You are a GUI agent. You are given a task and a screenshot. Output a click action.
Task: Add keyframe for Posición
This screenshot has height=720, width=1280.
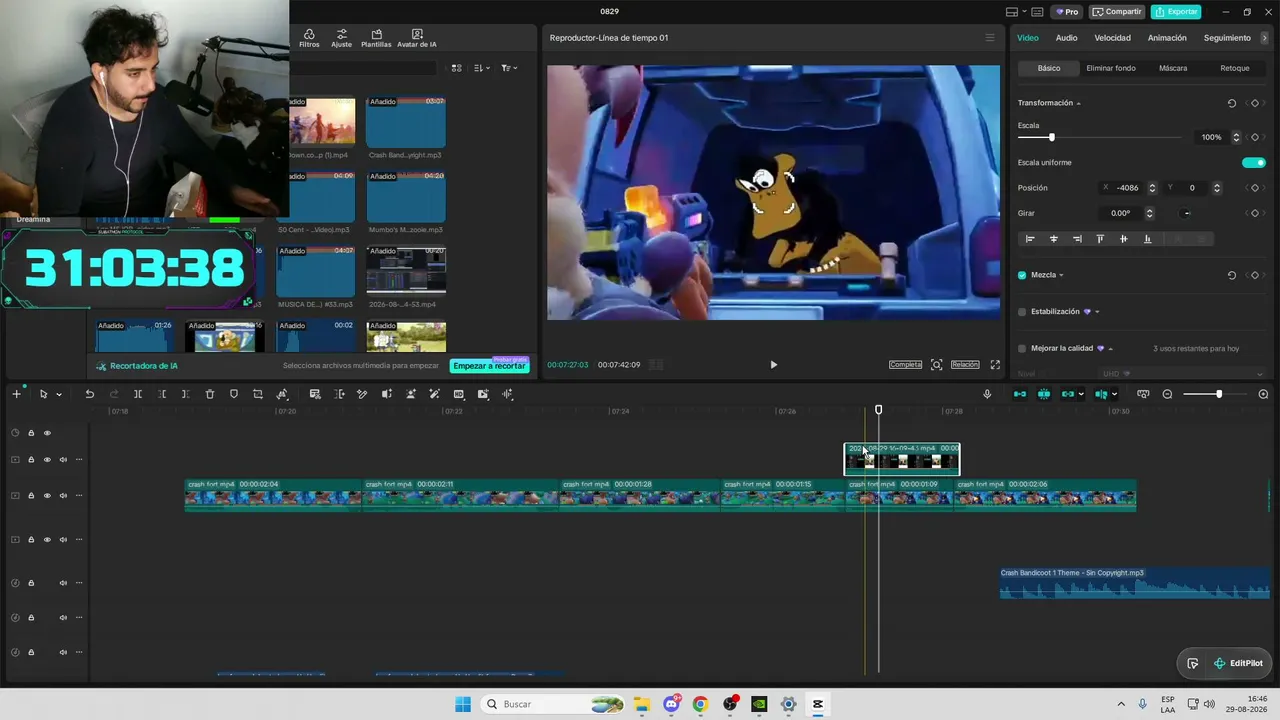(x=1255, y=188)
